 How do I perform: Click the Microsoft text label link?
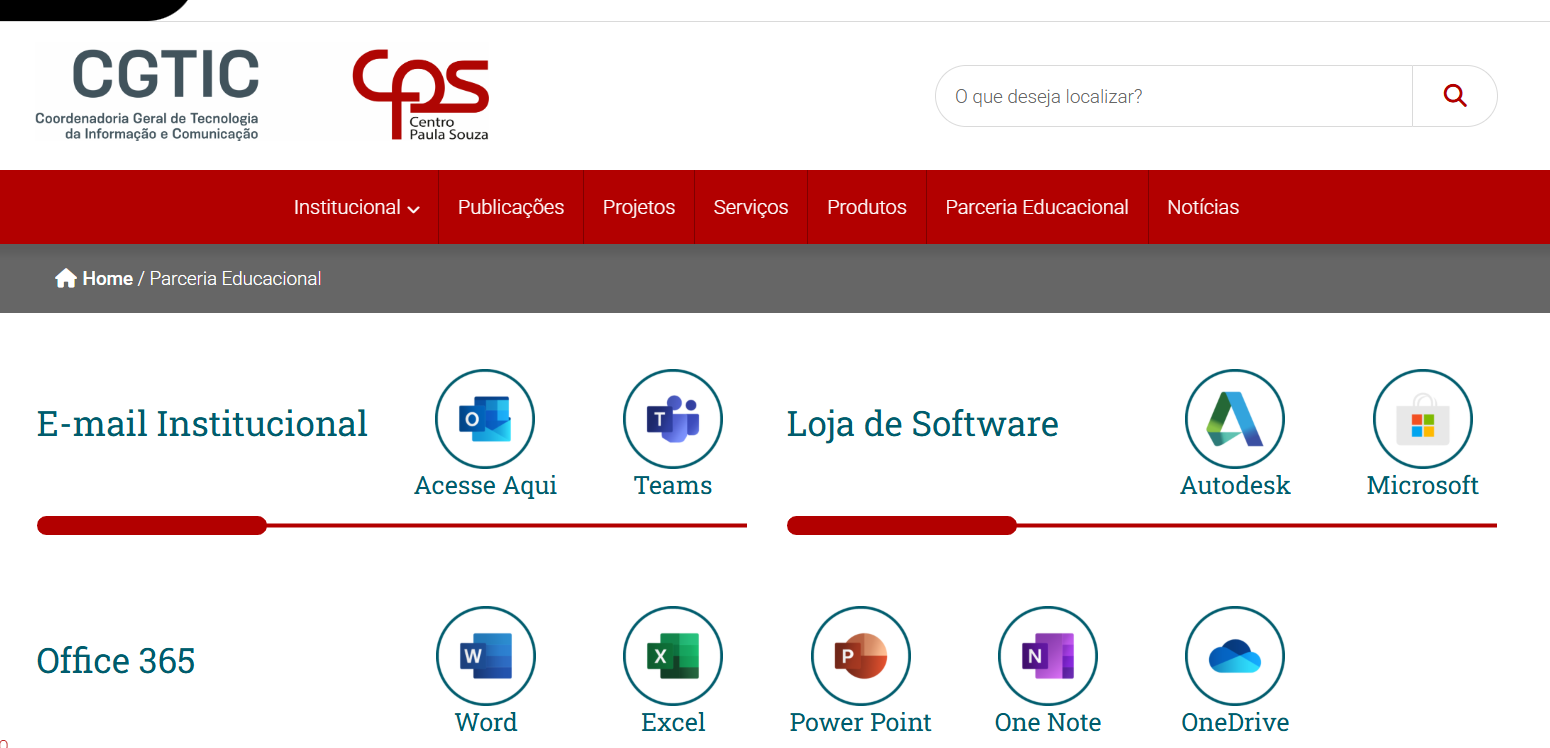pos(1423,486)
